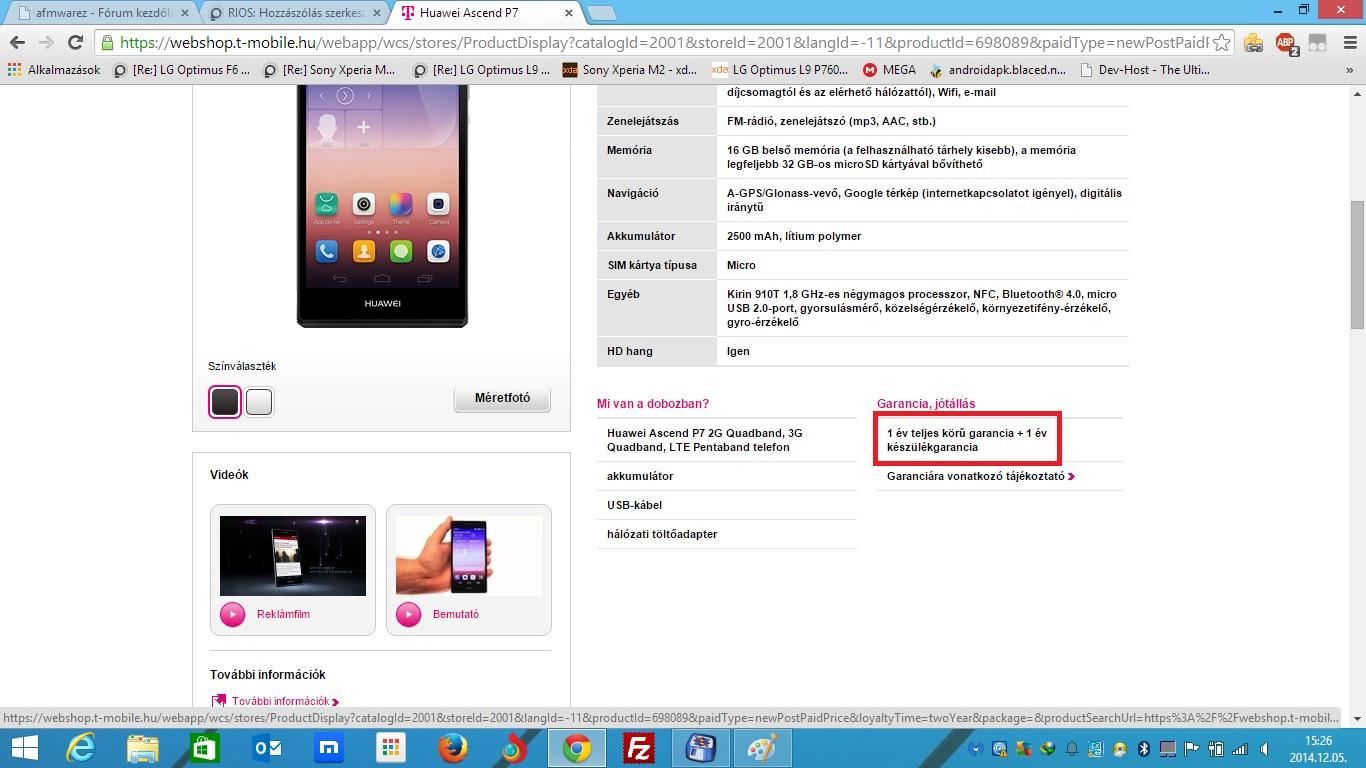Viewport: 1366px width, 768px height.
Task: Click the HD hang Igen value
Action: 738,351
